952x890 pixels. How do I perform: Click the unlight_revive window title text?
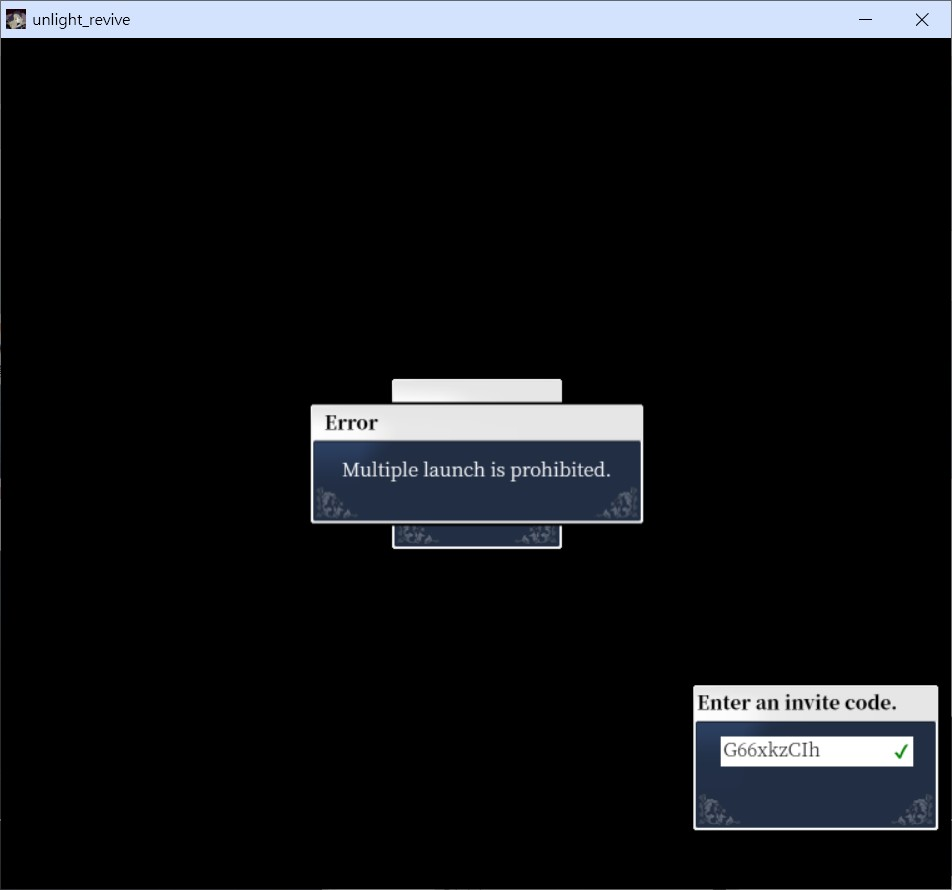81,19
